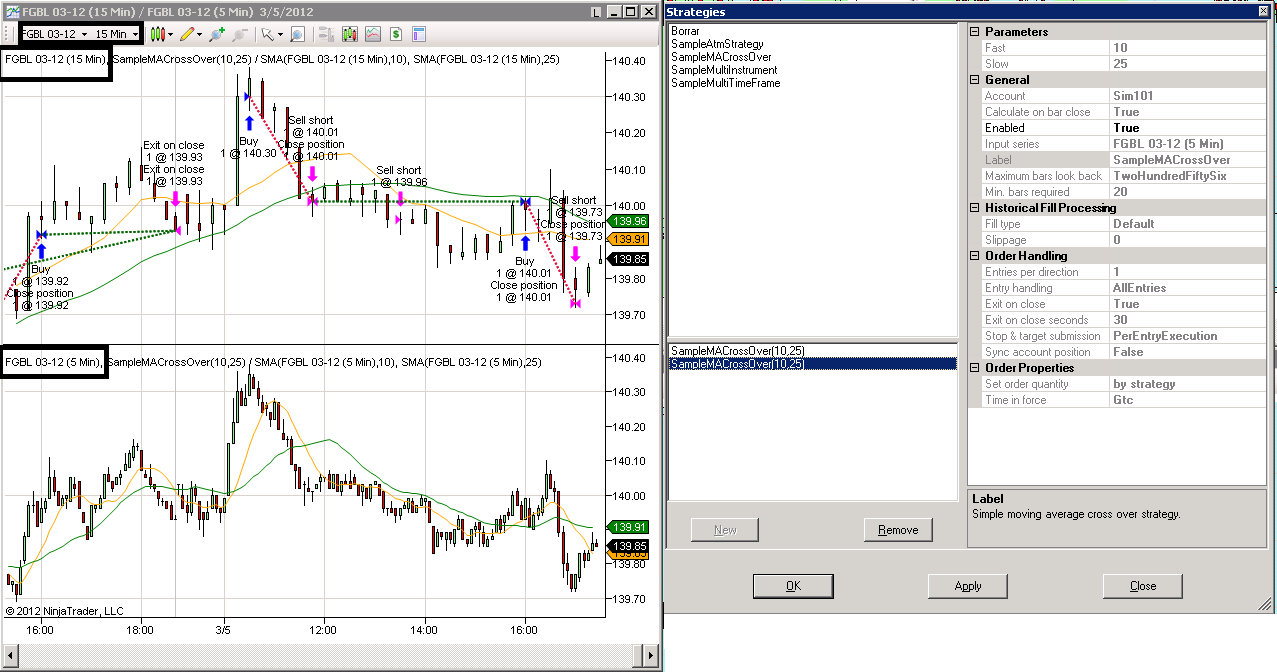Edit the Fast parameter value 10

coord(1187,48)
